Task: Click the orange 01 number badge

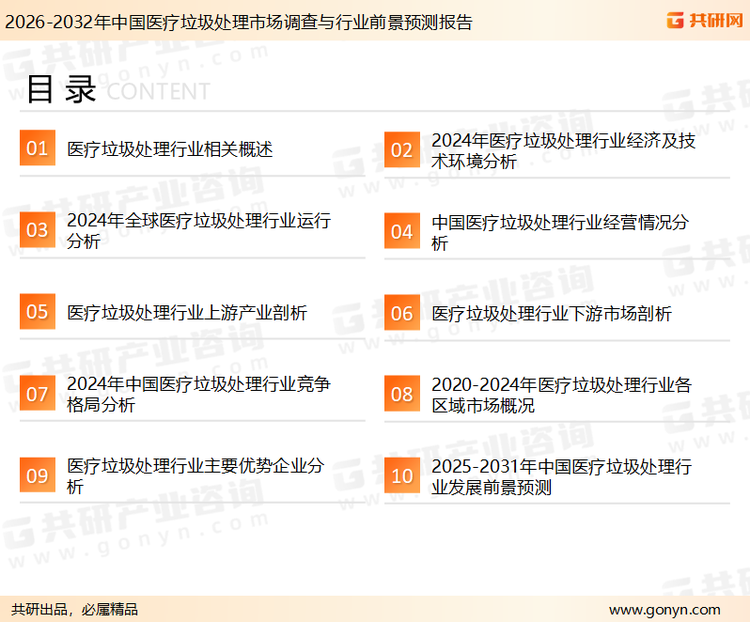Action: 37,148
